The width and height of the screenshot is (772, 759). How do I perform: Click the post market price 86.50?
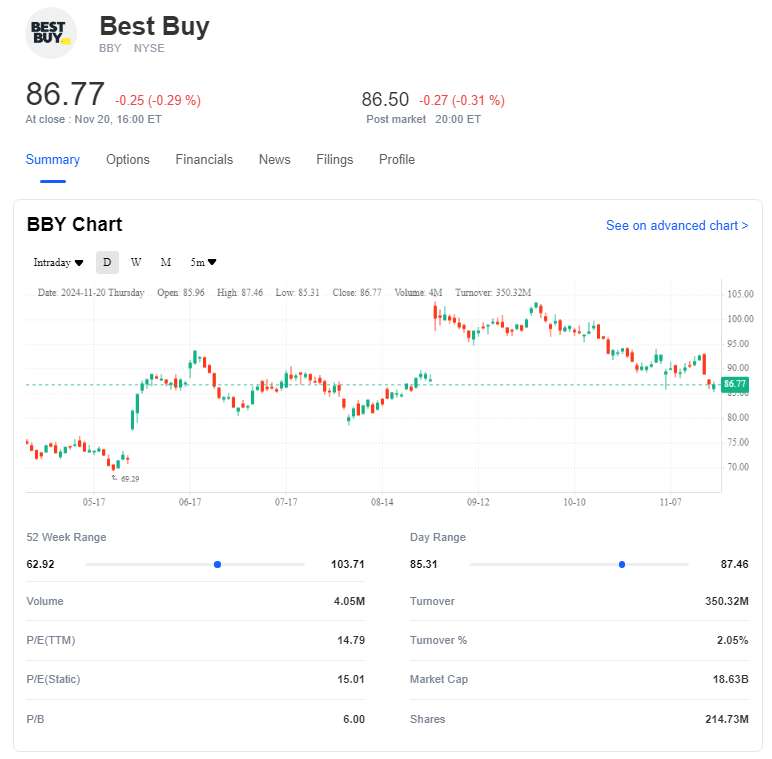click(385, 99)
